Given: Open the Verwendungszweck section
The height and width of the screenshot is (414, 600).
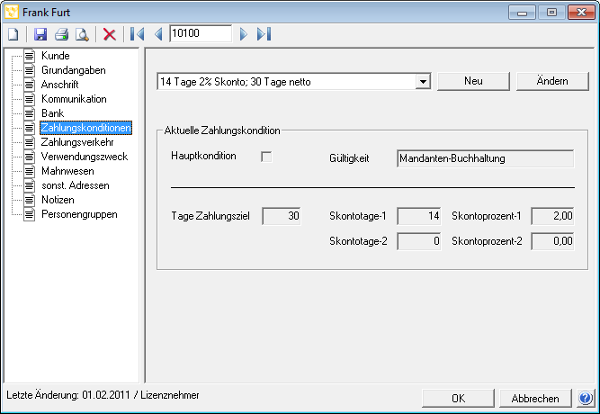Looking at the screenshot, I should pos(85,156).
